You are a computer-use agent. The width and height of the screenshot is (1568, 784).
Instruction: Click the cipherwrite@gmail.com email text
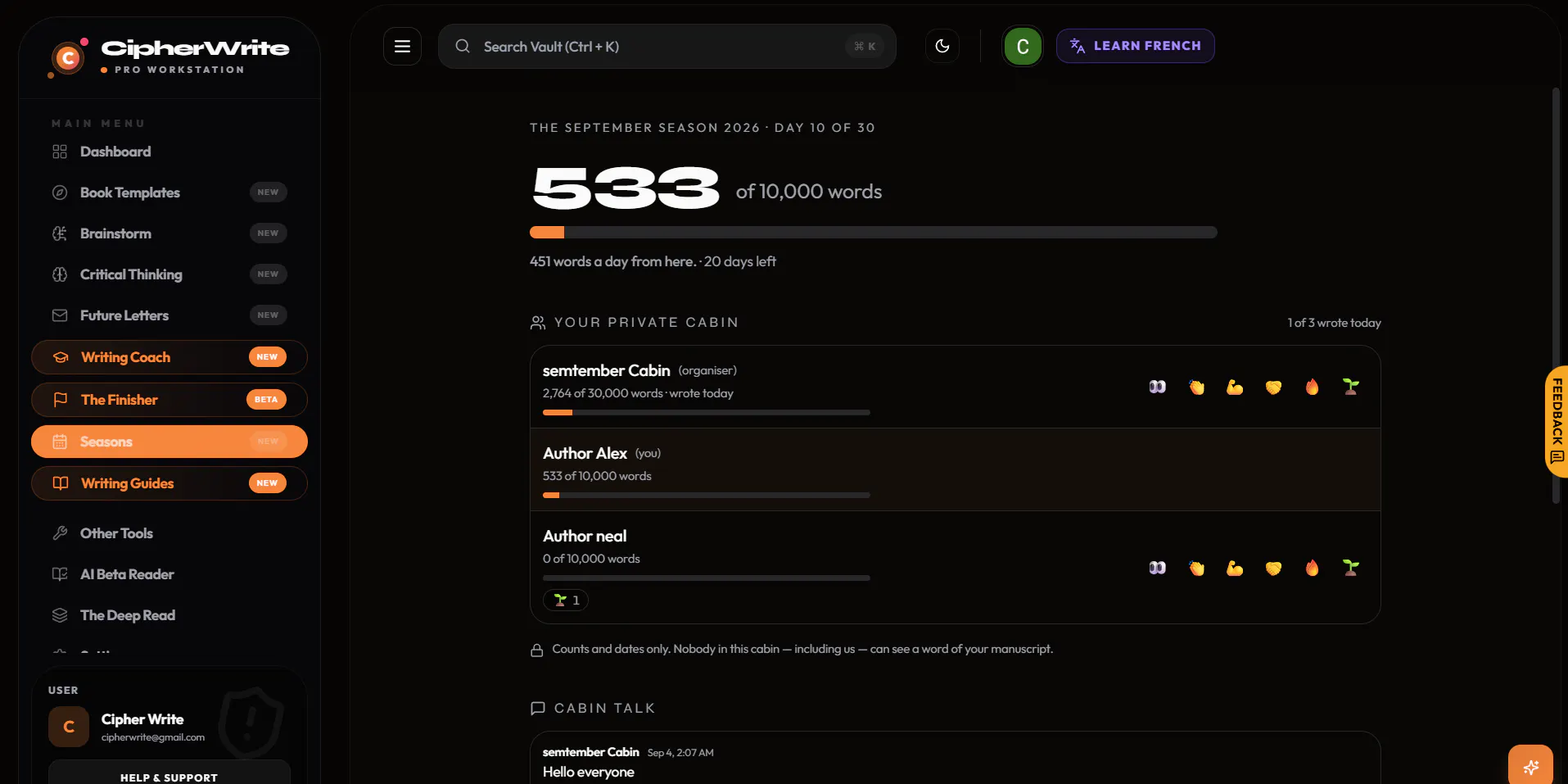[x=153, y=737]
